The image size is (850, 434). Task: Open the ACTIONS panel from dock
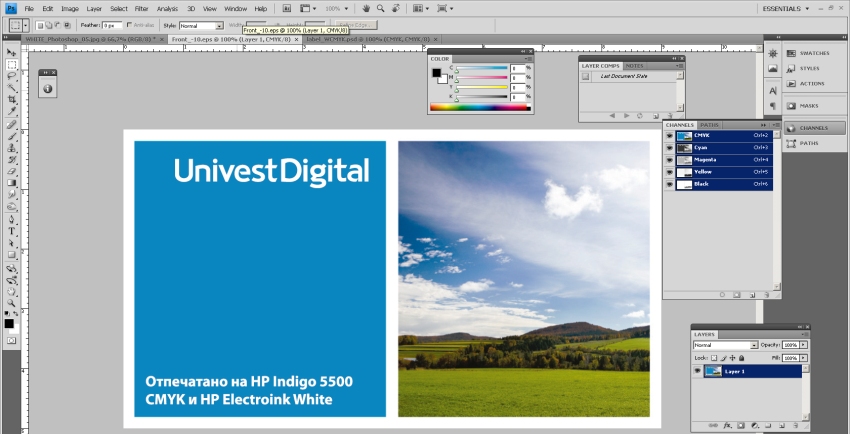point(814,83)
